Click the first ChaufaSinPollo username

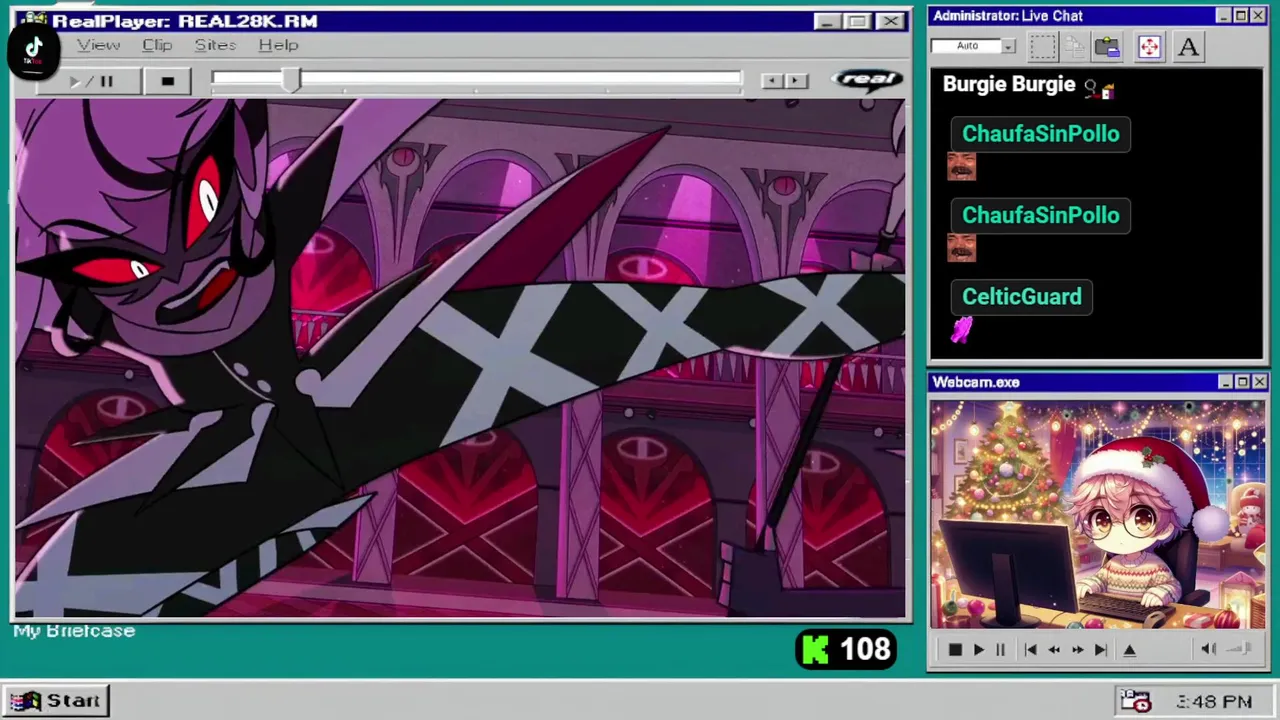click(1041, 134)
